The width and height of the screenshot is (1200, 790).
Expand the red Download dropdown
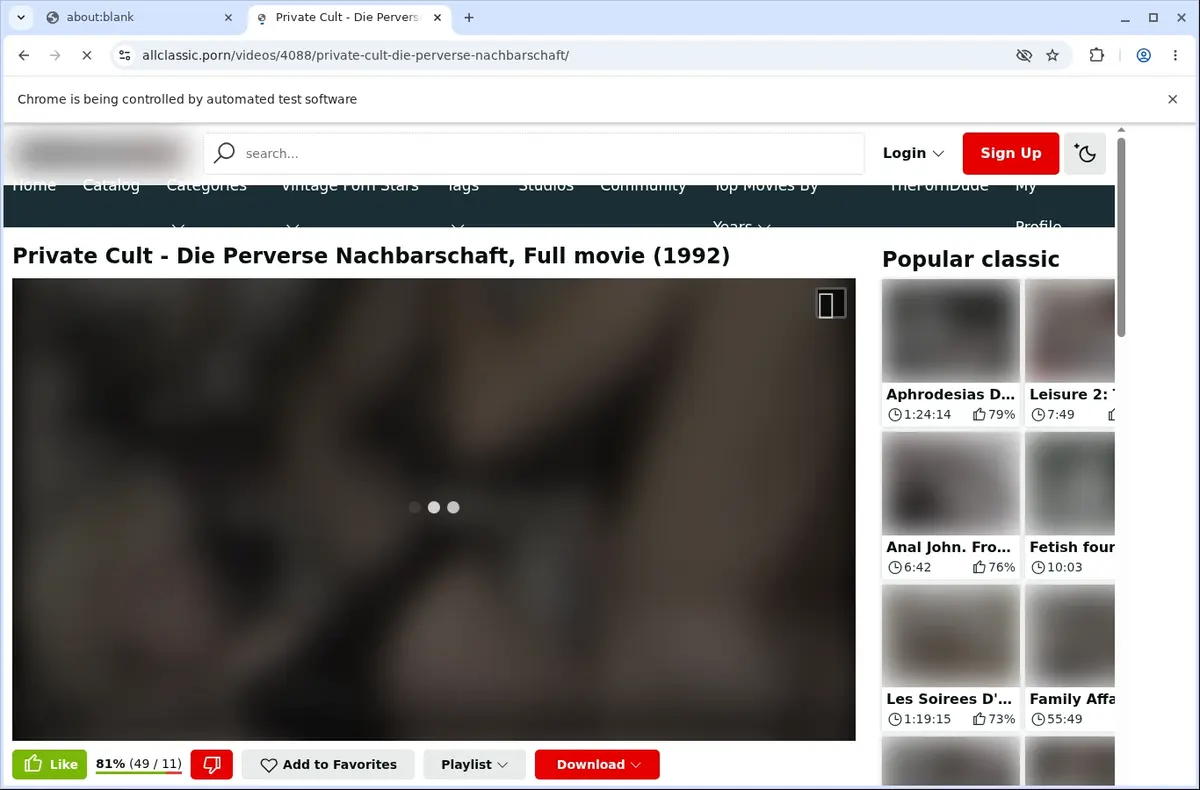[597, 764]
